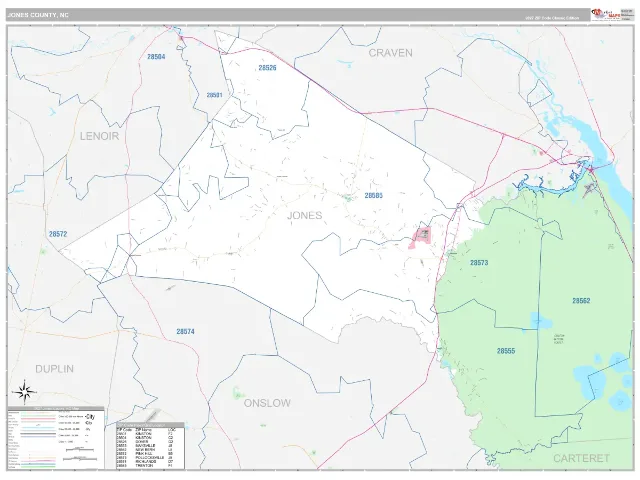
Task: Click the pink city area in Jones County
Action: (420, 238)
